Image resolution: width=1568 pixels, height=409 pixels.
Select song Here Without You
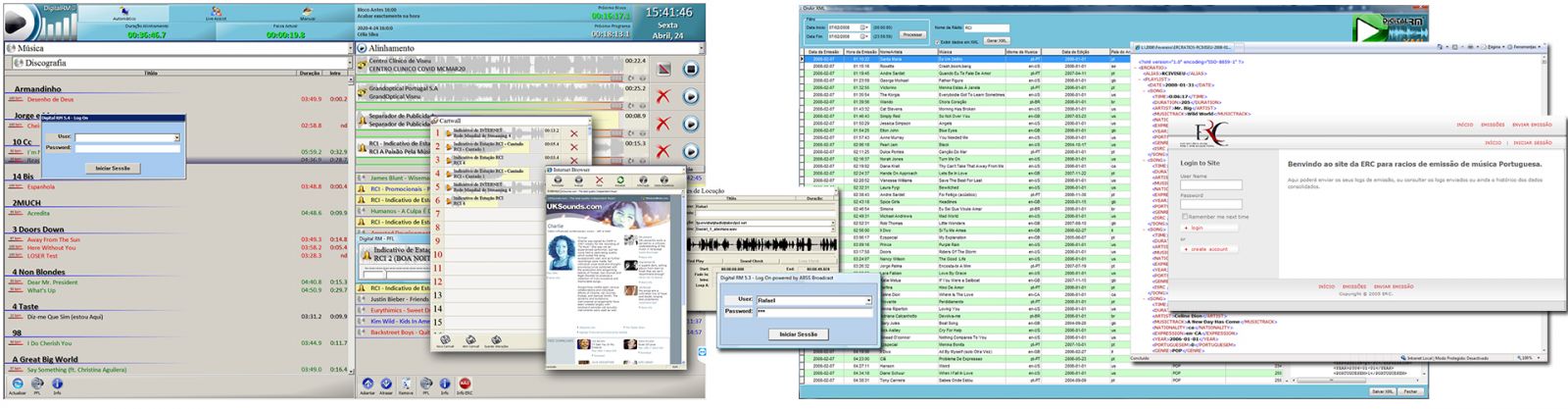coord(51,247)
